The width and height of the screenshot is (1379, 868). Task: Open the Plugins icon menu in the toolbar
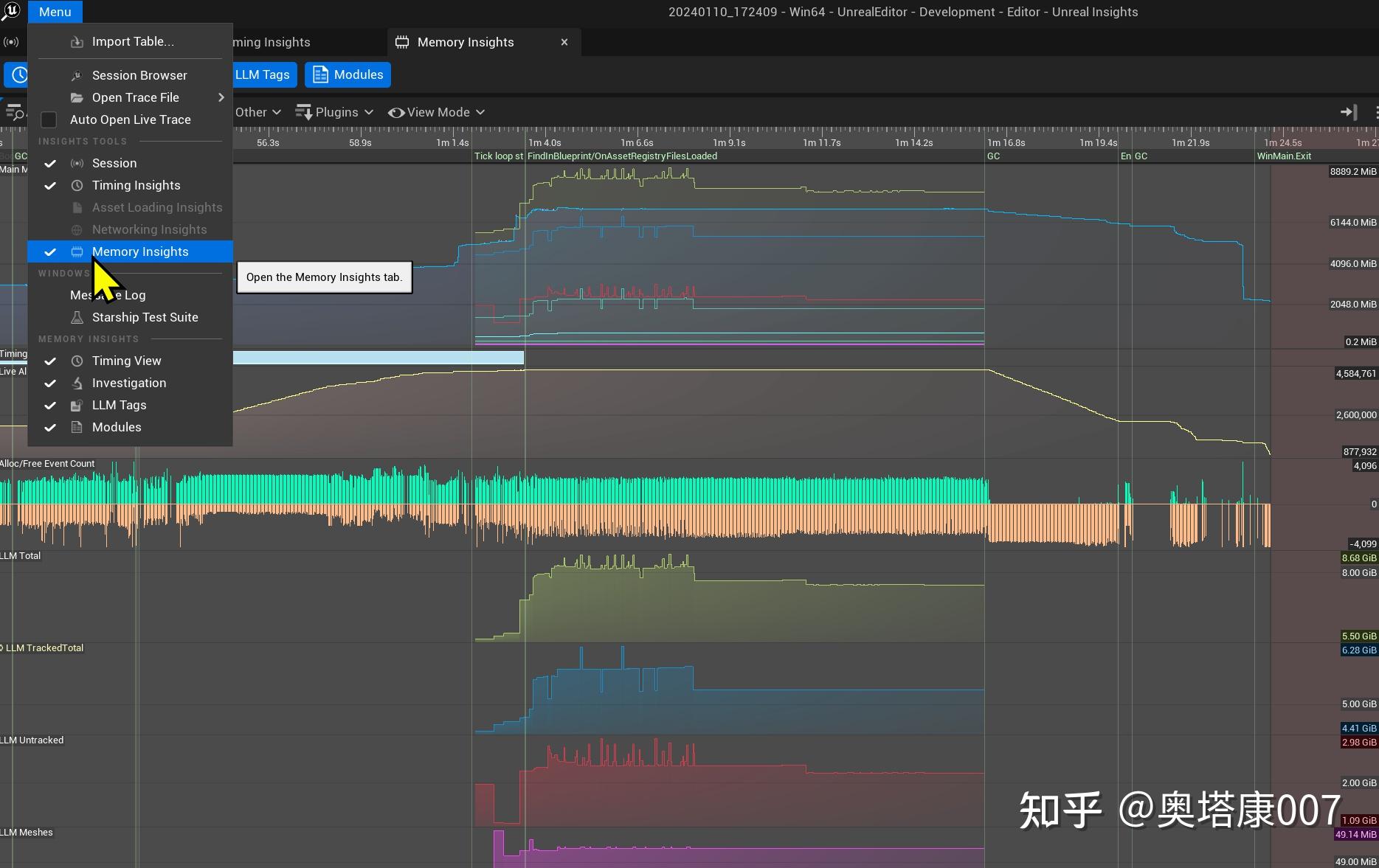point(304,112)
